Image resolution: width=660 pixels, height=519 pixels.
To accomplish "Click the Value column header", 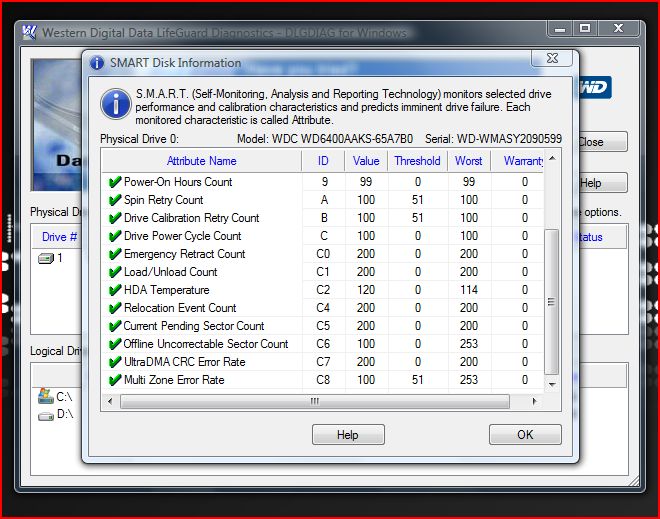I will 366,161.
